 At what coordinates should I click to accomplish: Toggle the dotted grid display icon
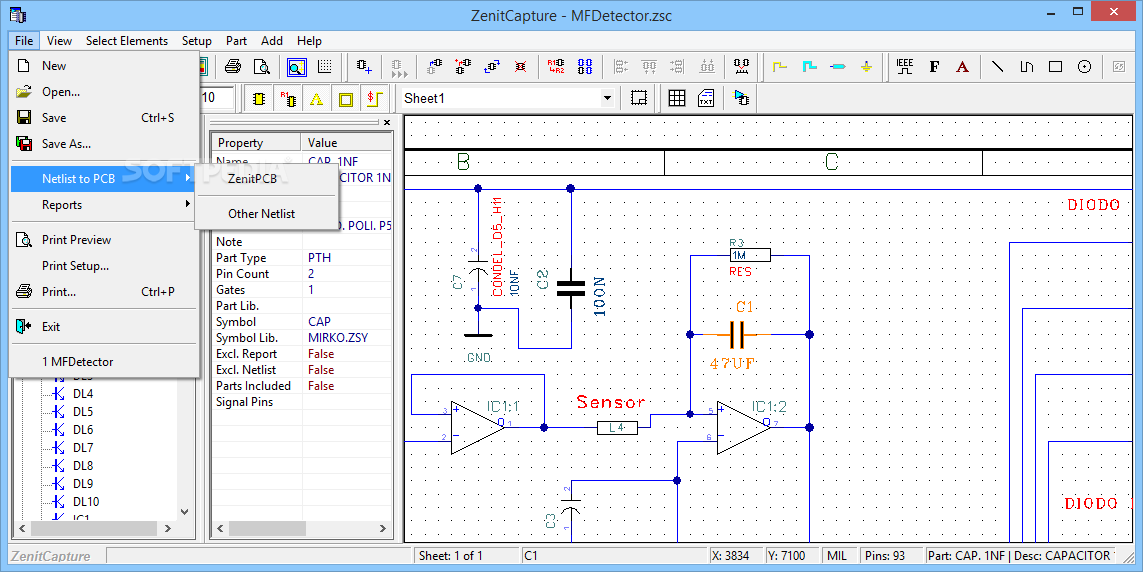pos(324,67)
